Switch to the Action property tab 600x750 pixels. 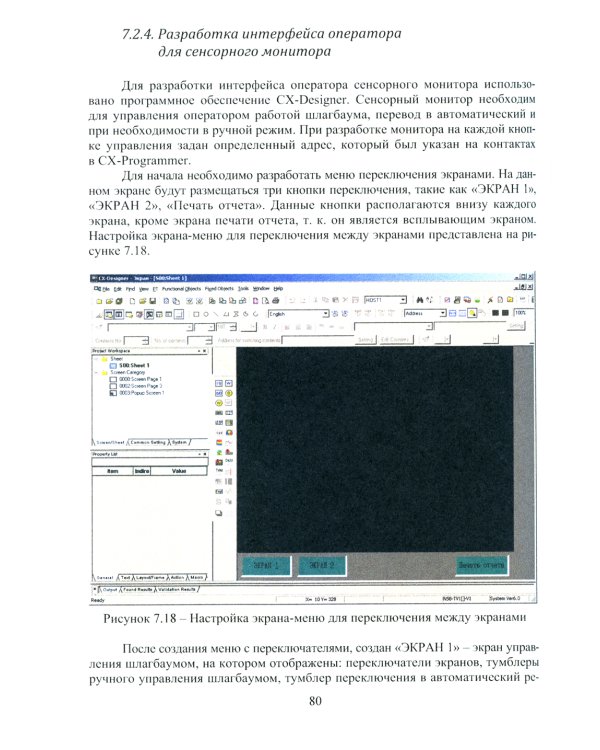tap(178, 578)
